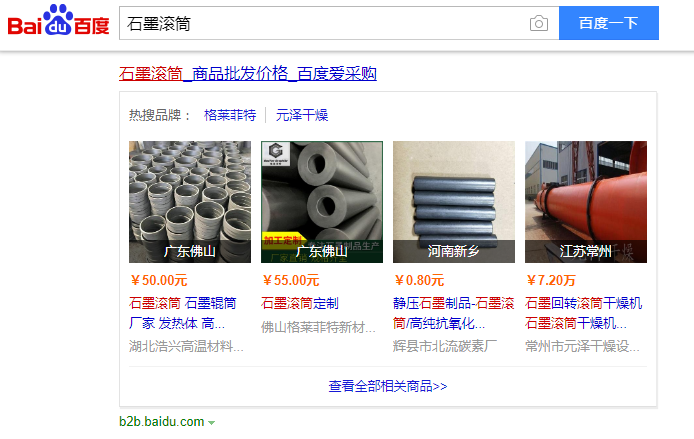
Task: Click the 石墨滚筒 石墨辊筒 厂家 product title
Action: (x=183, y=313)
